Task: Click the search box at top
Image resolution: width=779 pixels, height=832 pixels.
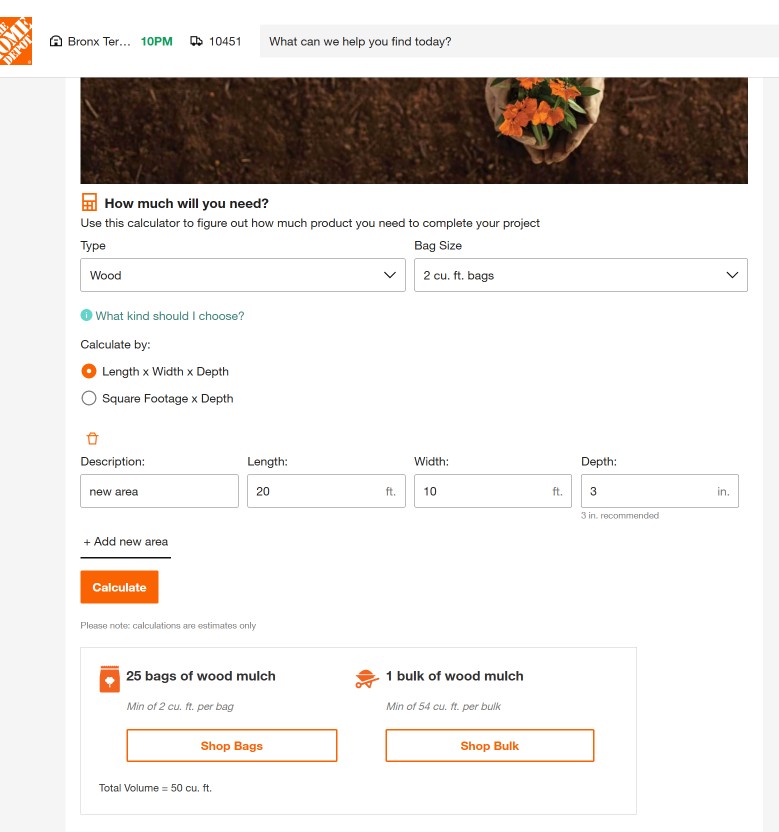Action: pos(518,42)
